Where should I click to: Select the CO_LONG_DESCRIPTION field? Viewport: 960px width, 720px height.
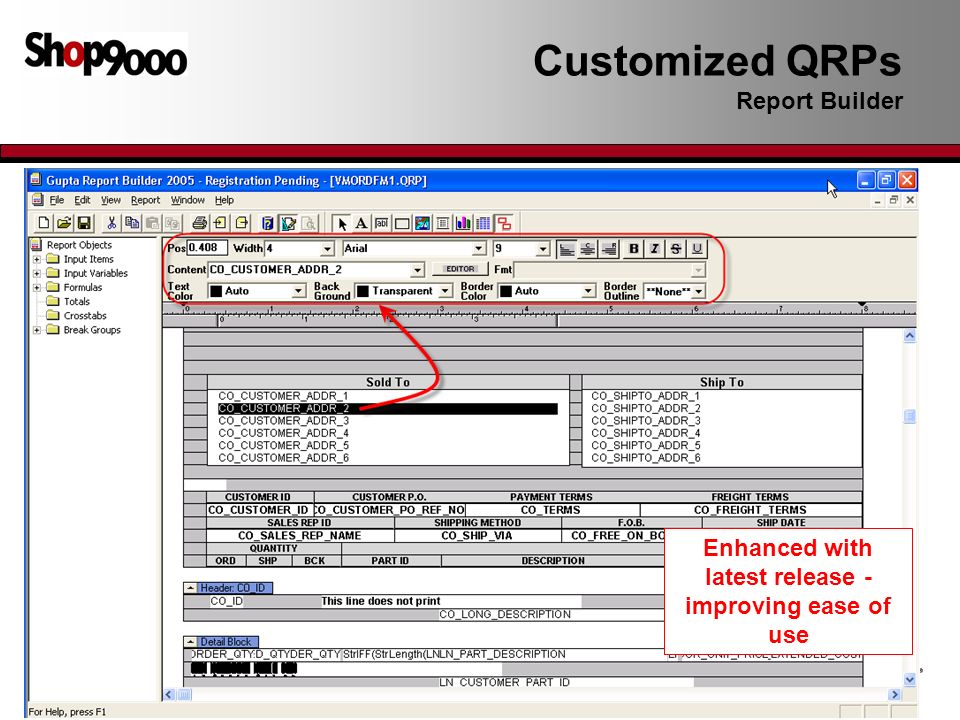(504, 614)
